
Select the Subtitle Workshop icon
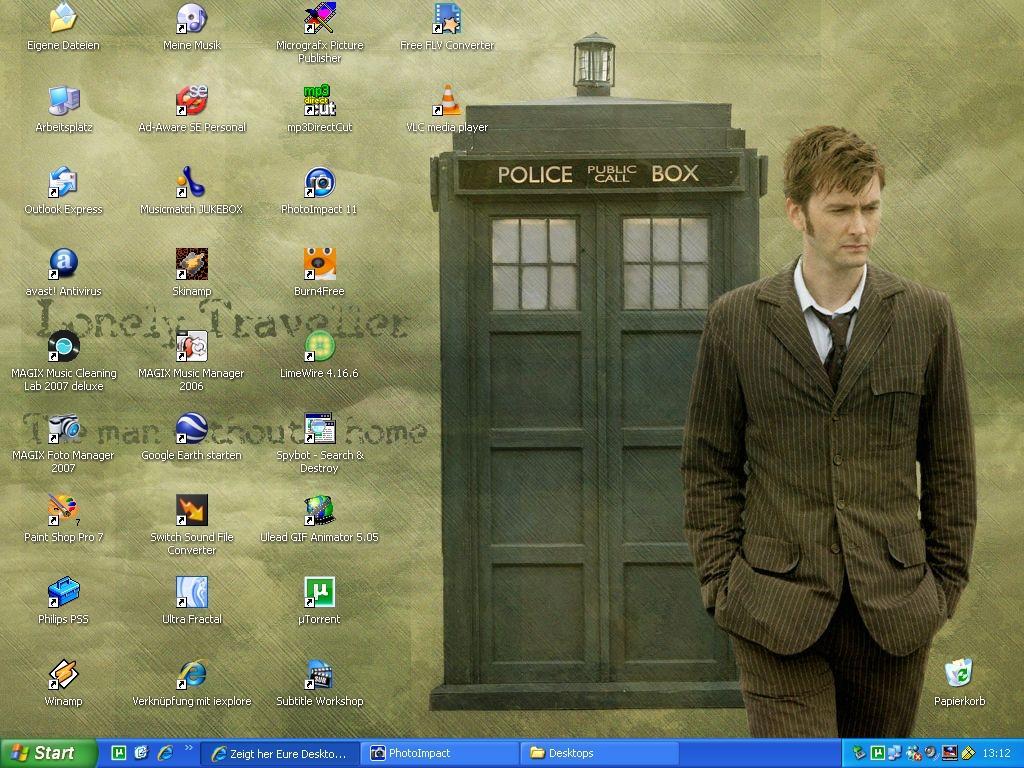[x=319, y=675]
